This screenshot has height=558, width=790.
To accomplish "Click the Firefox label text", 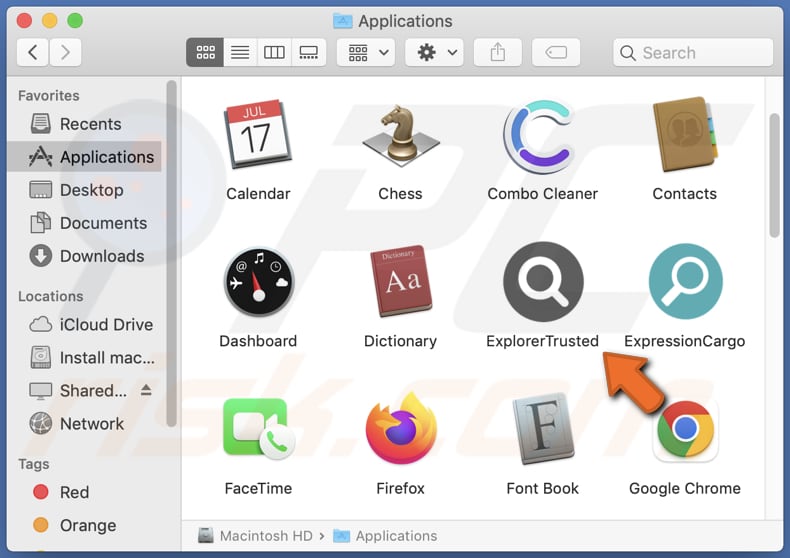I will [x=401, y=489].
